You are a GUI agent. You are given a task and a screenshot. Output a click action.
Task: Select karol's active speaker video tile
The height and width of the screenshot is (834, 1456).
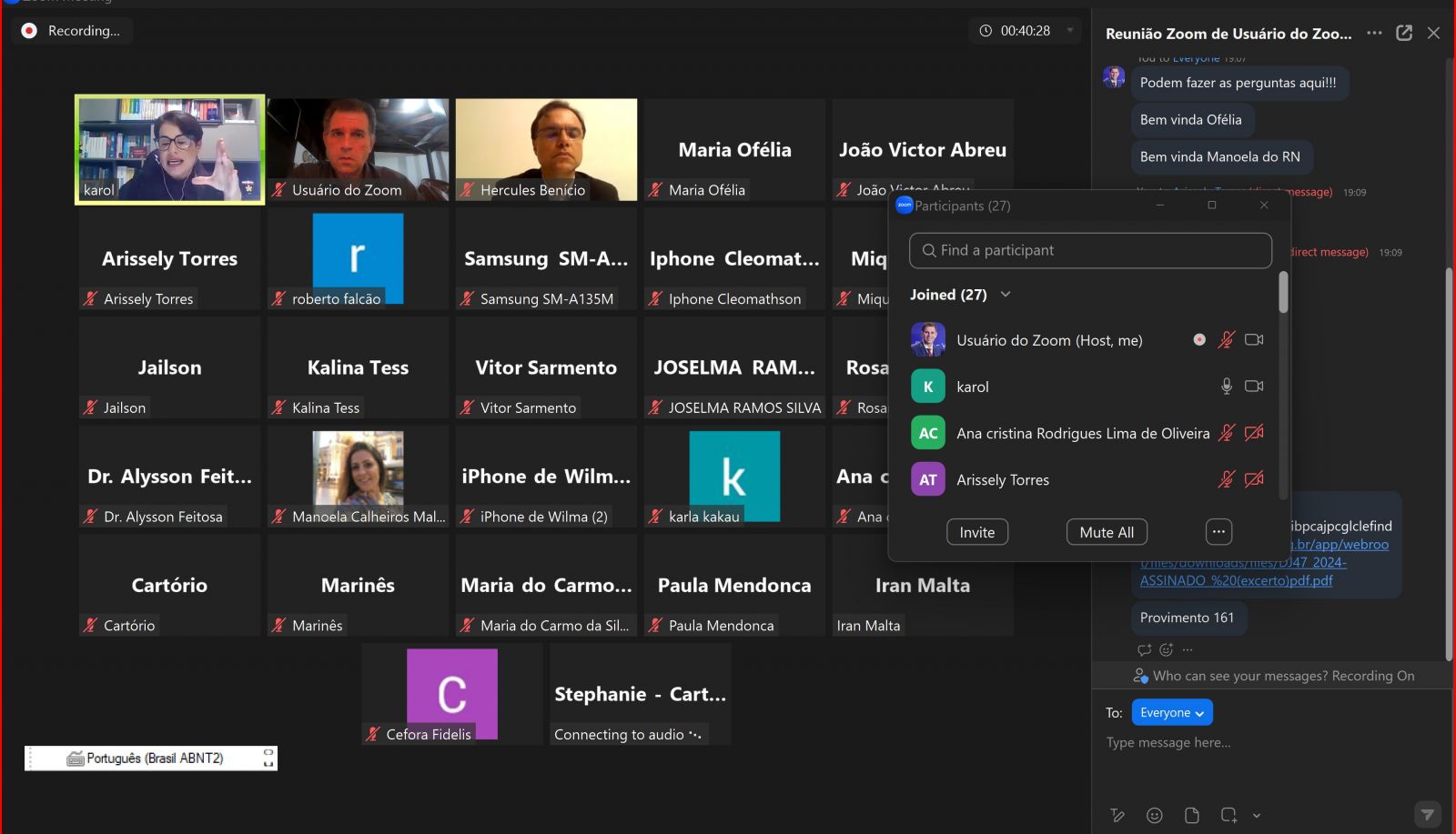pos(169,150)
